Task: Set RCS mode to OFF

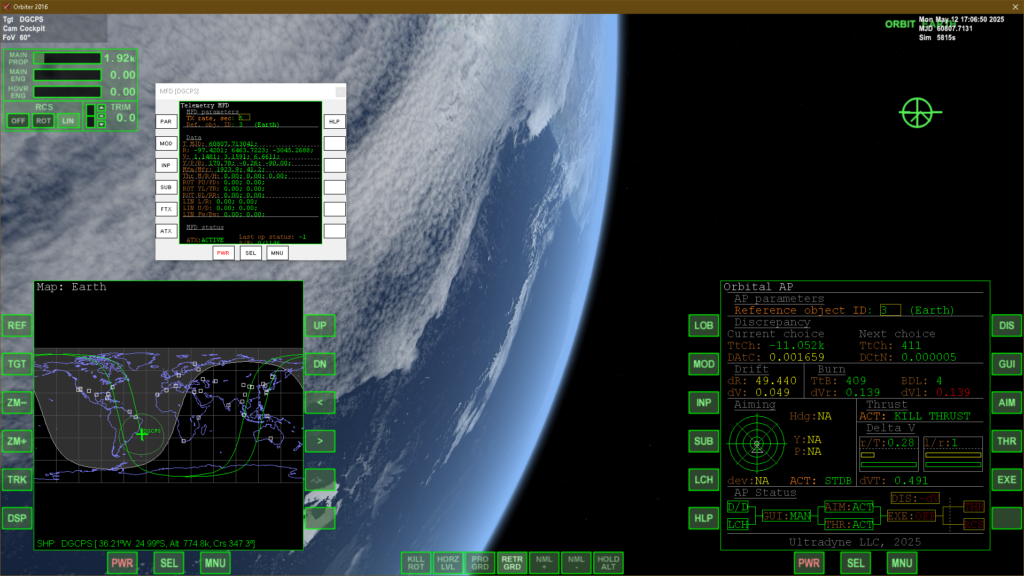Action: point(18,121)
